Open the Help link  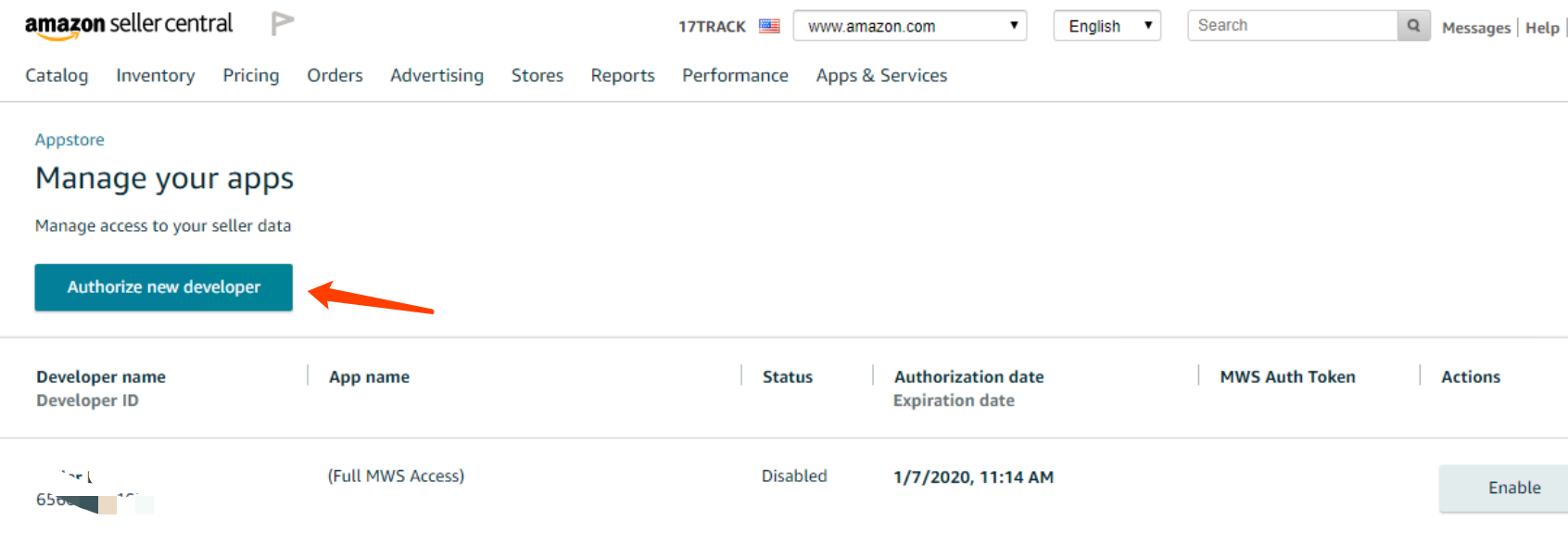coord(1542,28)
